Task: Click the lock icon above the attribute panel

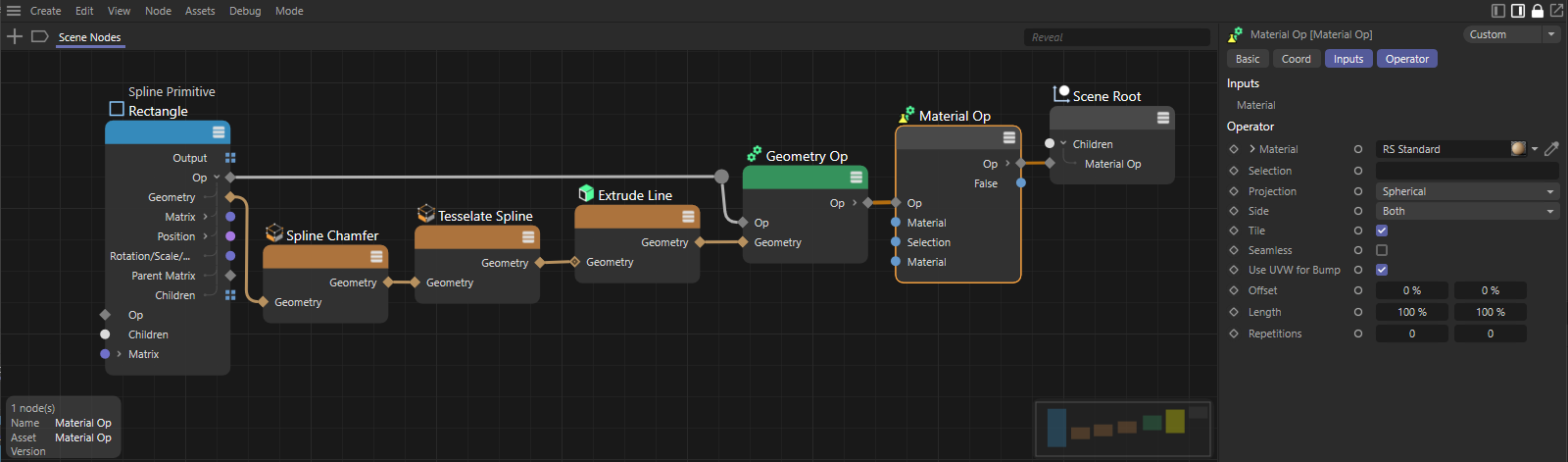Action: pos(1537,11)
